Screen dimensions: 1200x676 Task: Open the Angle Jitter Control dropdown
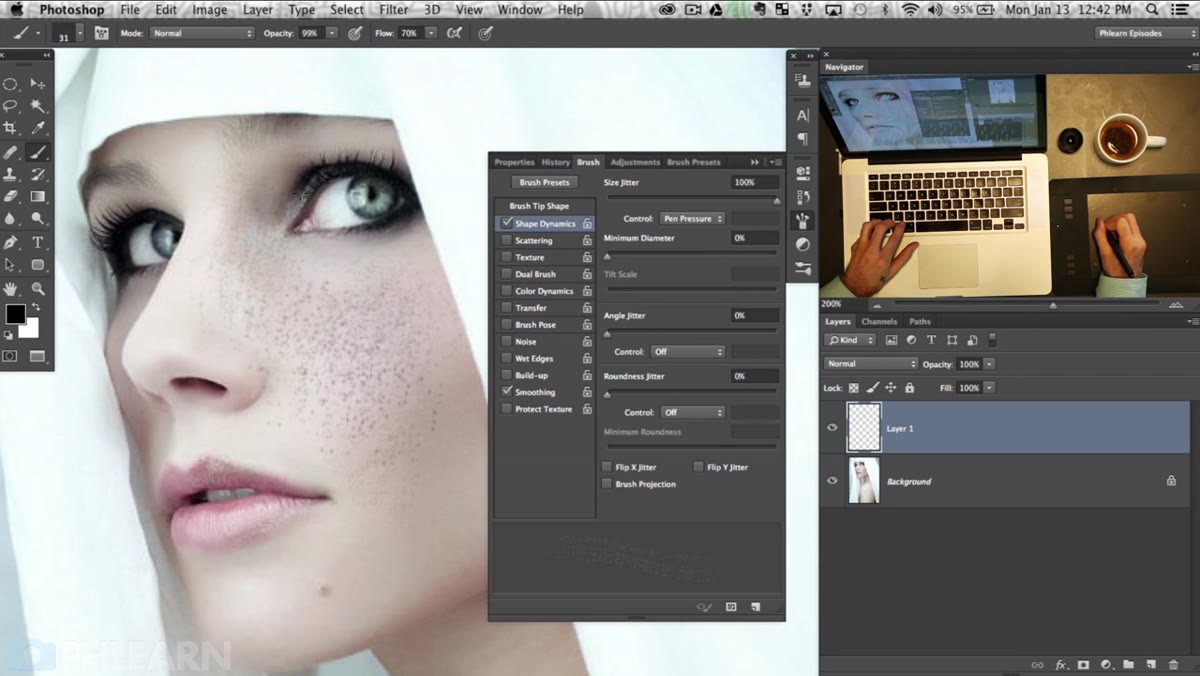click(x=687, y=352)
